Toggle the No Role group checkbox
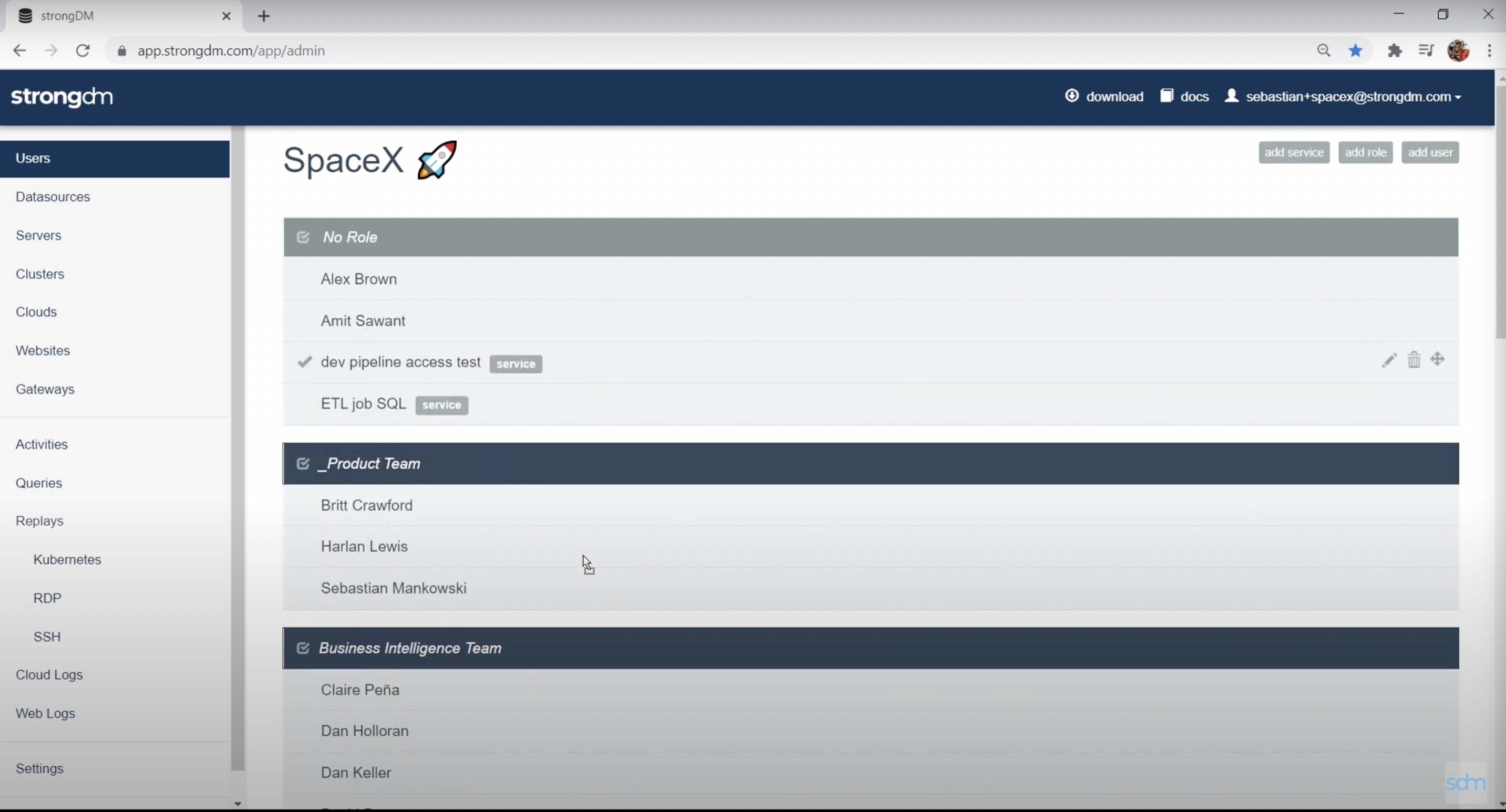 click(x=303, y=237)
